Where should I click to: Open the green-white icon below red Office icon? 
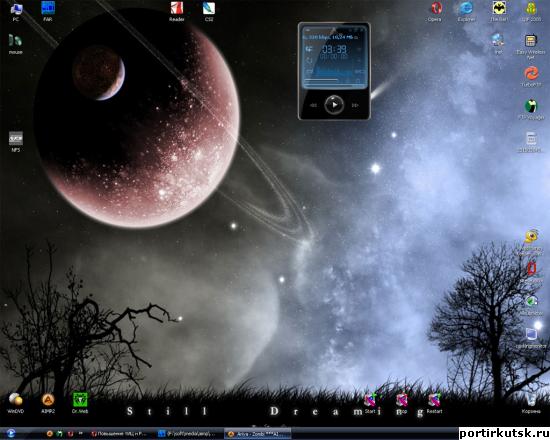point(531,305)
